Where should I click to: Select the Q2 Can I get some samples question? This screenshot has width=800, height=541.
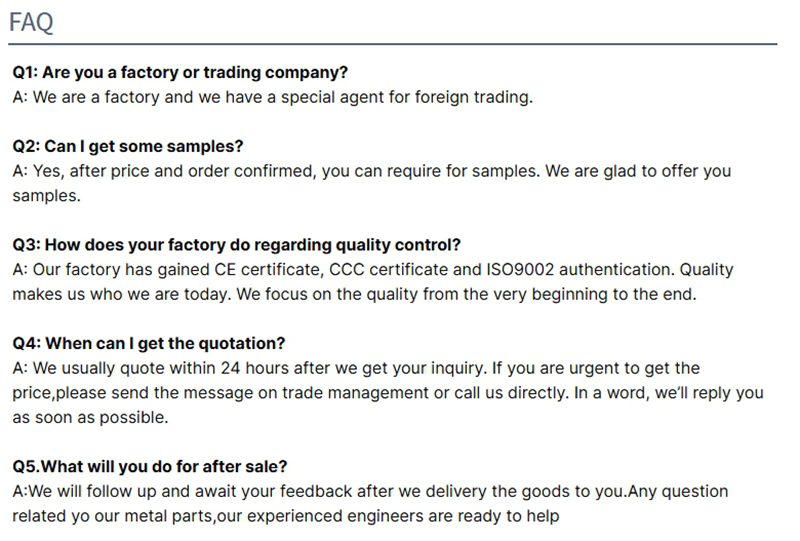click(x=128, y=146)
